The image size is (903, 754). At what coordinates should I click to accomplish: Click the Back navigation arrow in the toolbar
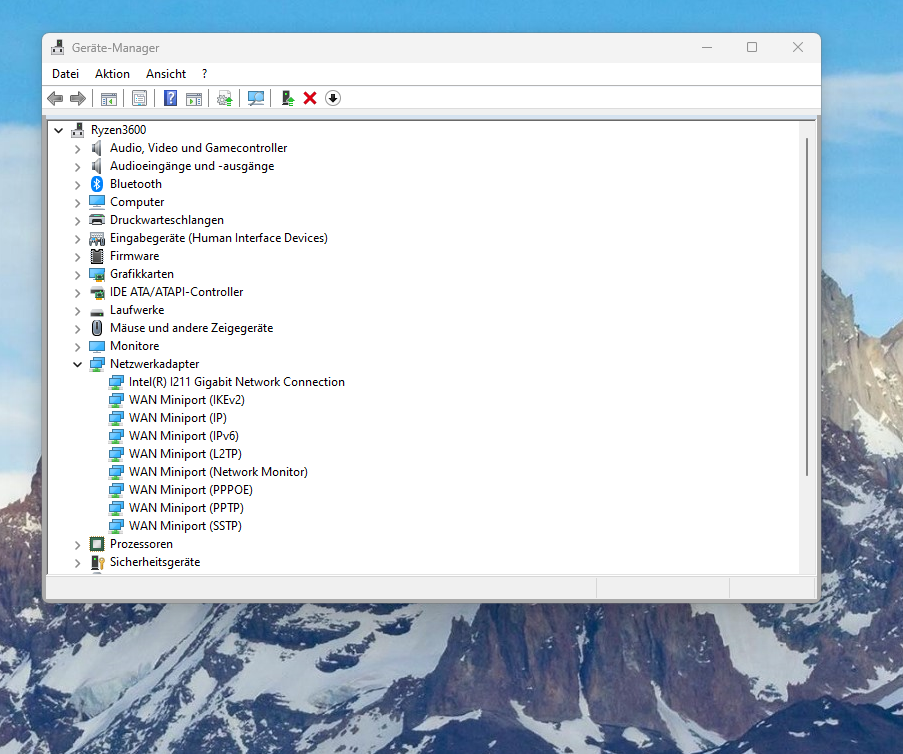[54, 97]
